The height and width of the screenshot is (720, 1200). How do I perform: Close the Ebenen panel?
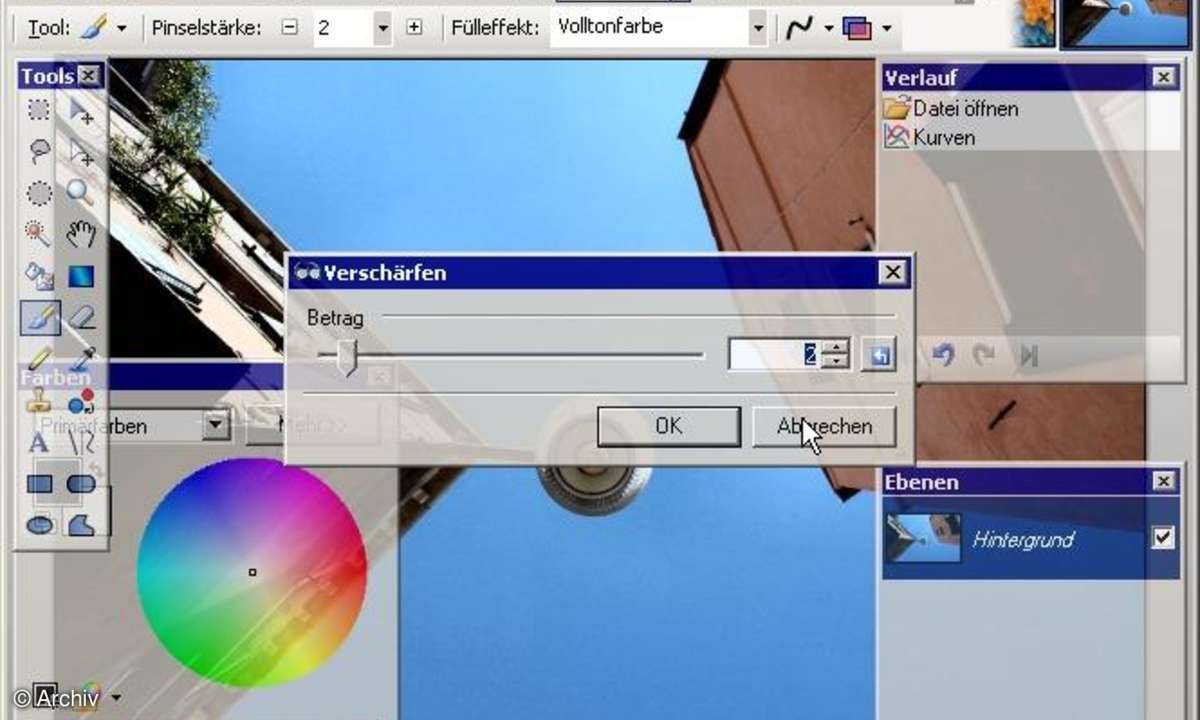[x=1164, y=482]
